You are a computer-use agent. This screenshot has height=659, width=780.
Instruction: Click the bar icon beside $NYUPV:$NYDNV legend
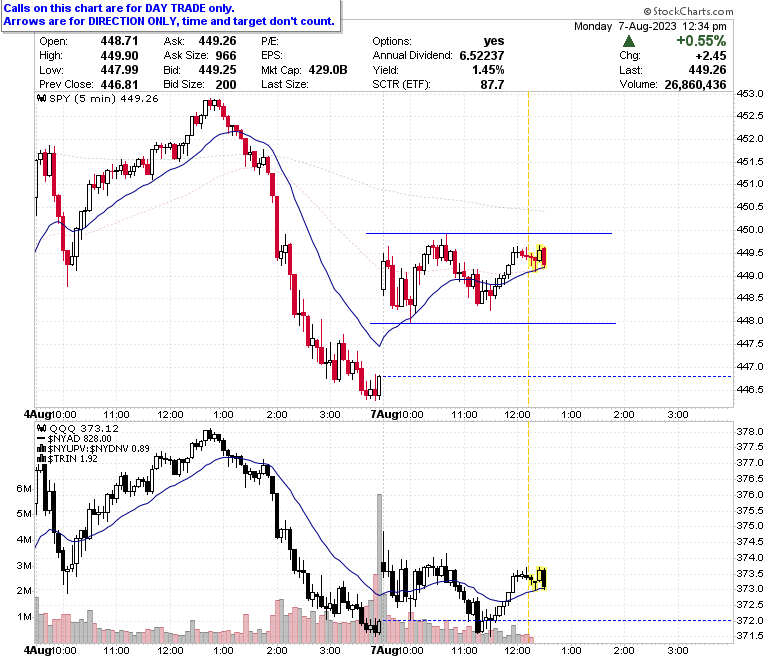pos(42,449)
